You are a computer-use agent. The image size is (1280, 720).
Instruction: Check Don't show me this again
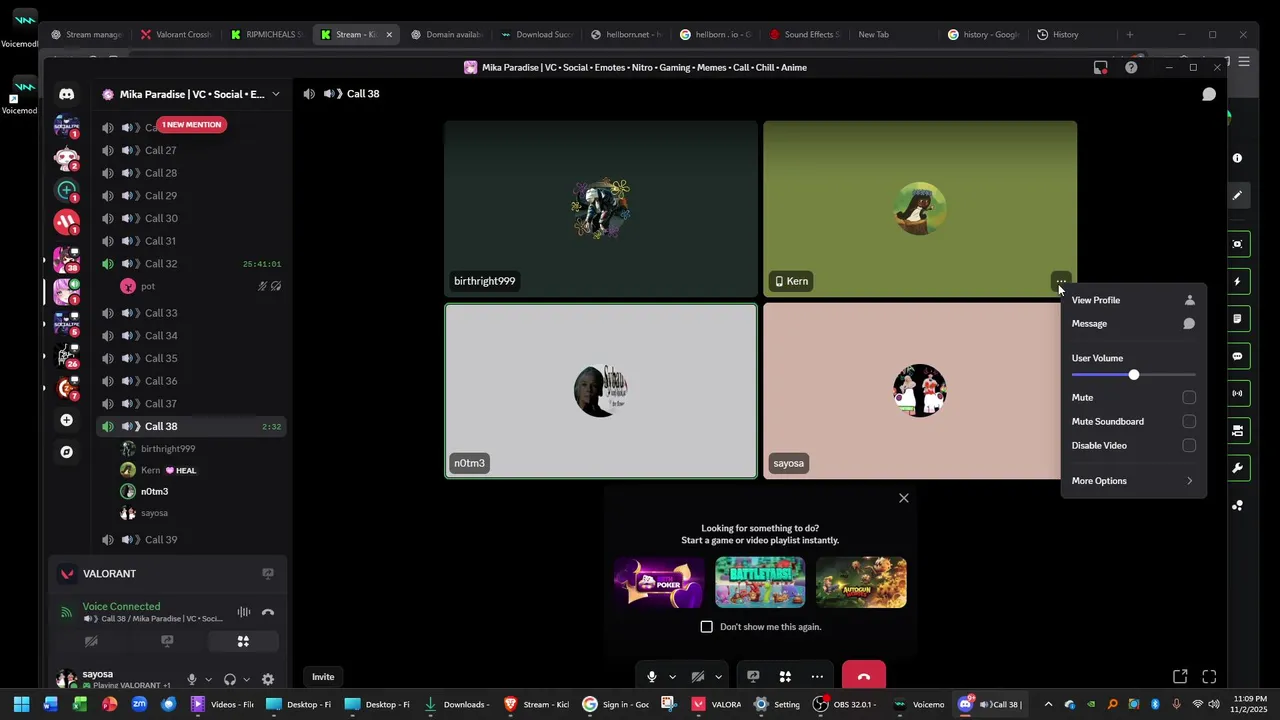[x=707, y=627]
